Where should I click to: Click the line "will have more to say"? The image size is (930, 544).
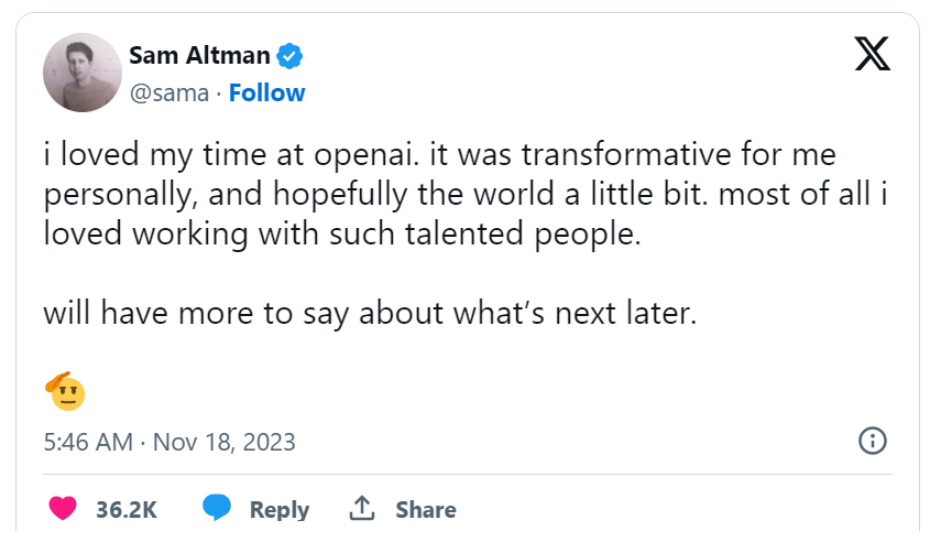pos(368,313)
